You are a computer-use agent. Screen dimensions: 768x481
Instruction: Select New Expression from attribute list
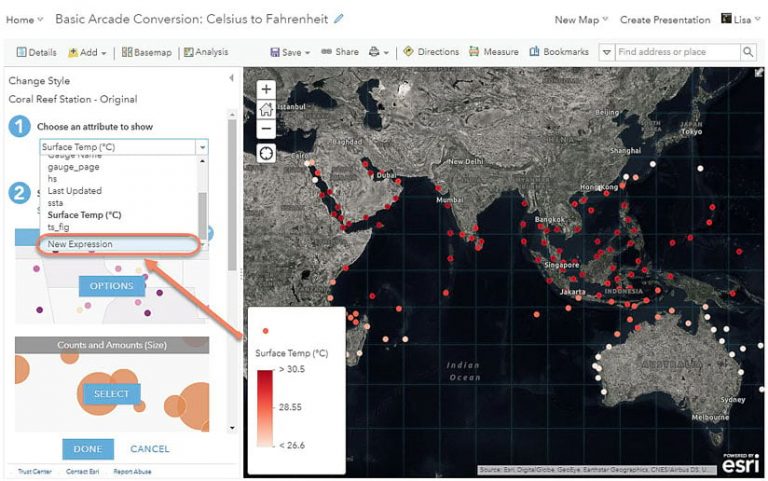click(x=119, y=244)
